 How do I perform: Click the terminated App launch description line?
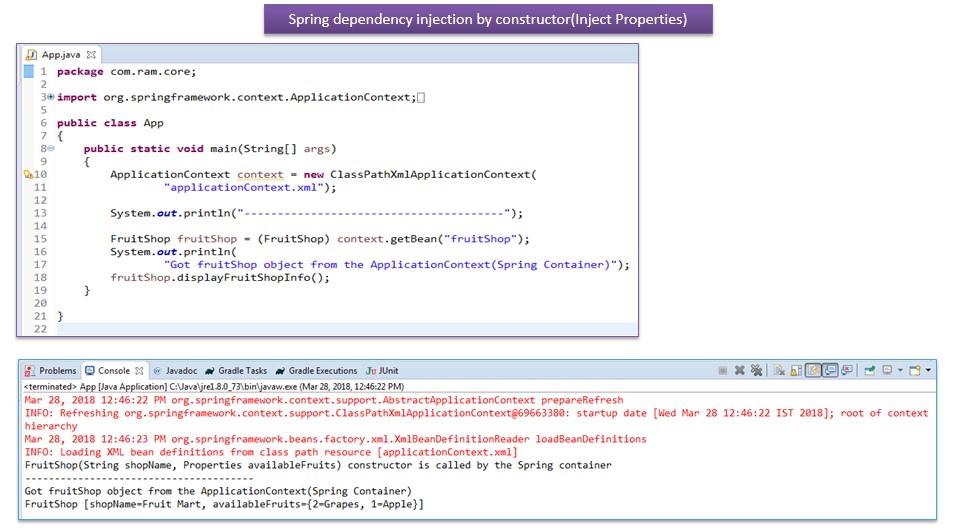tap(214, 387)
